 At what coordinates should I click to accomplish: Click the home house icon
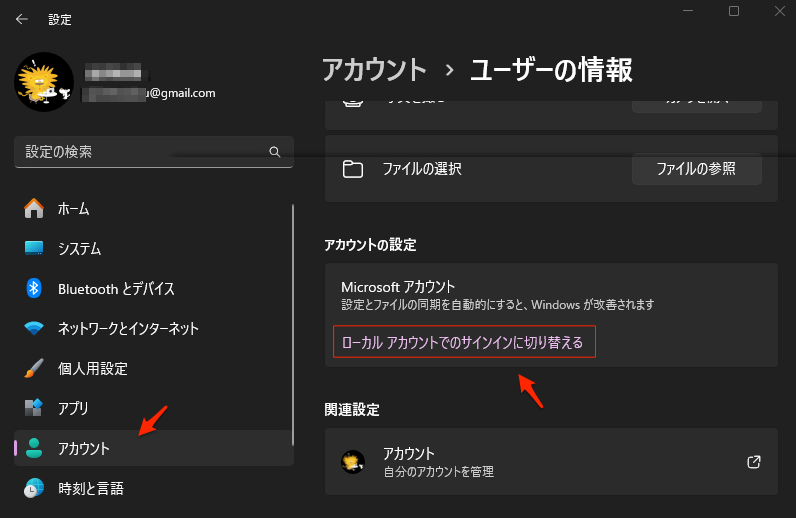tap(34, 208)
